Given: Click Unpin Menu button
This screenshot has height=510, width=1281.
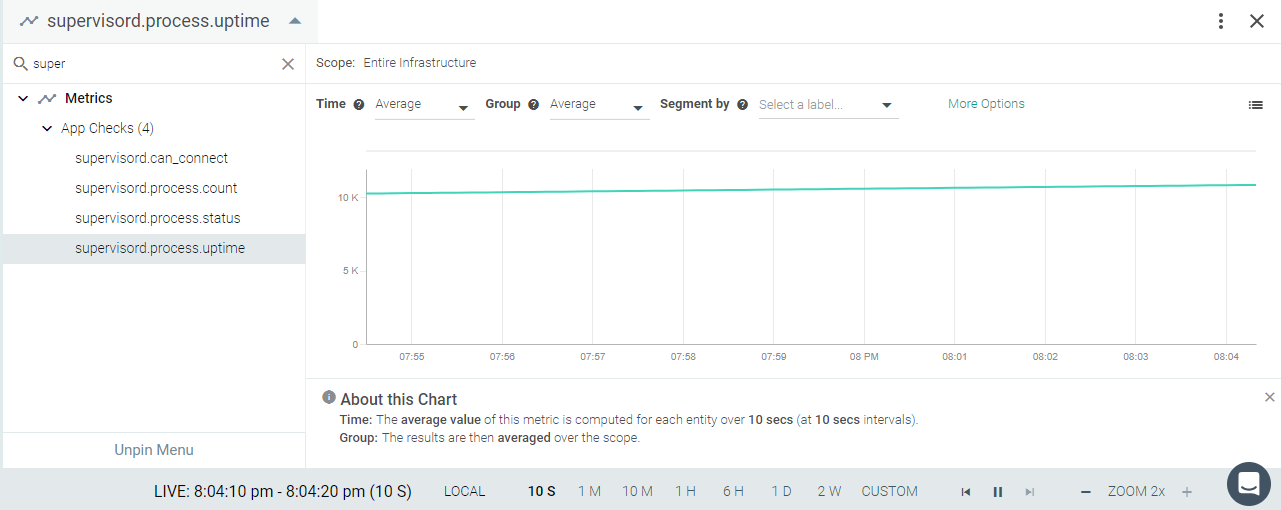Looking at the screenshot, I should click(x=154, y=450).
